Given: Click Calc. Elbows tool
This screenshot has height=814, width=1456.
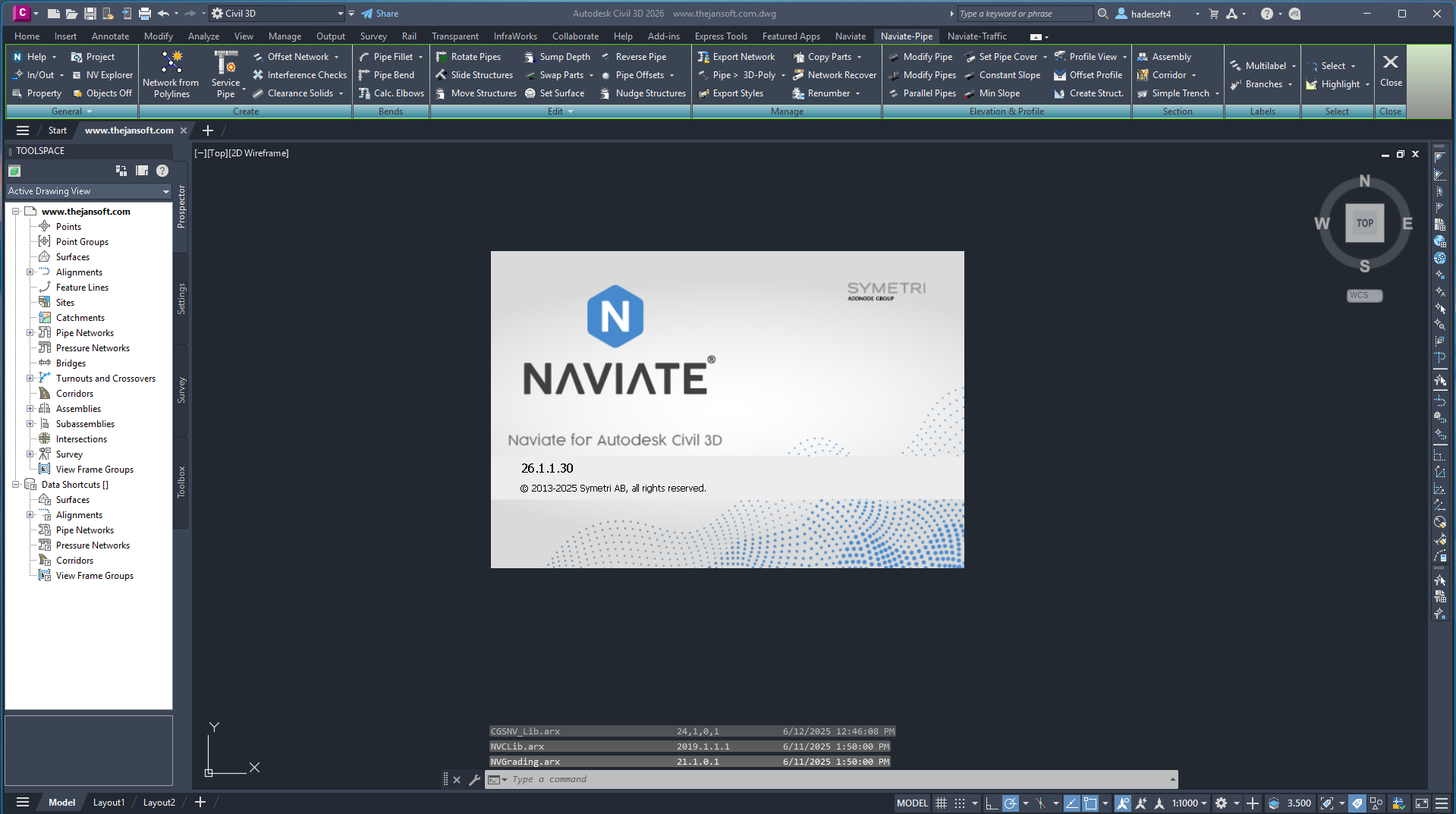Looking at the screenshot, I should pyautogui.click(x=392, y=93).
